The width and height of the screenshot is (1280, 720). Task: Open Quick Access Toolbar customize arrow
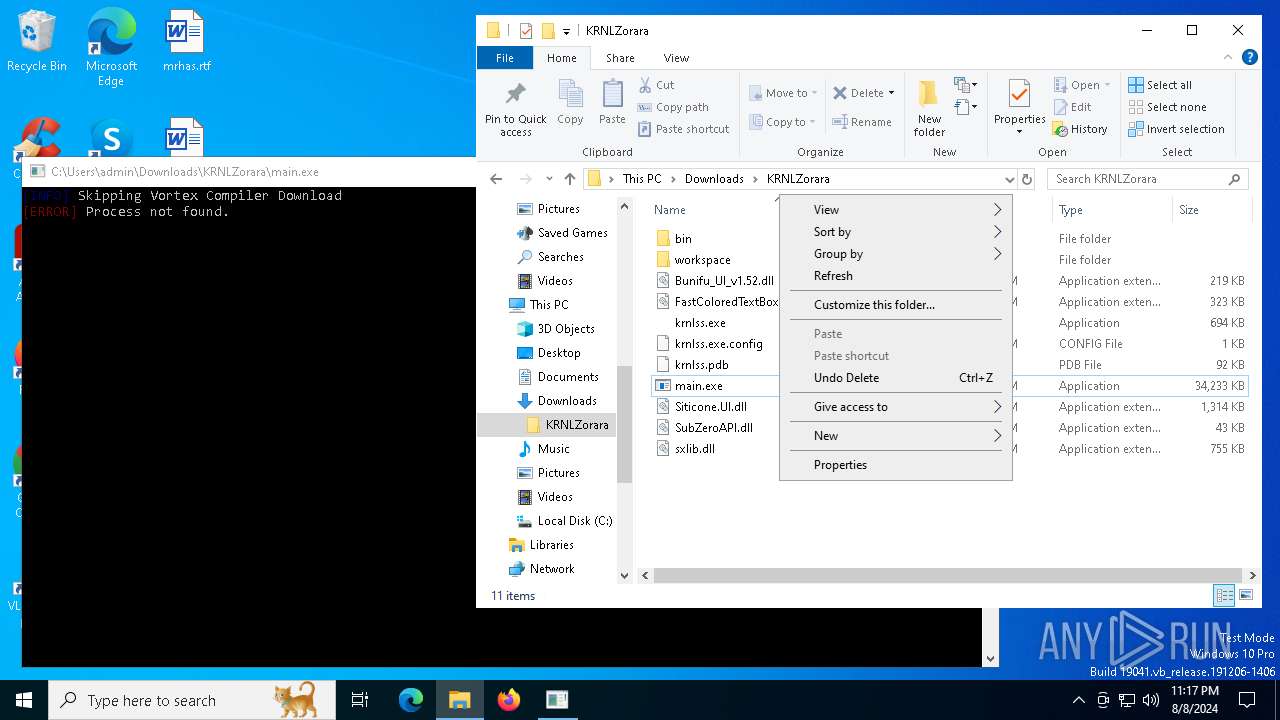pos(566,31)
